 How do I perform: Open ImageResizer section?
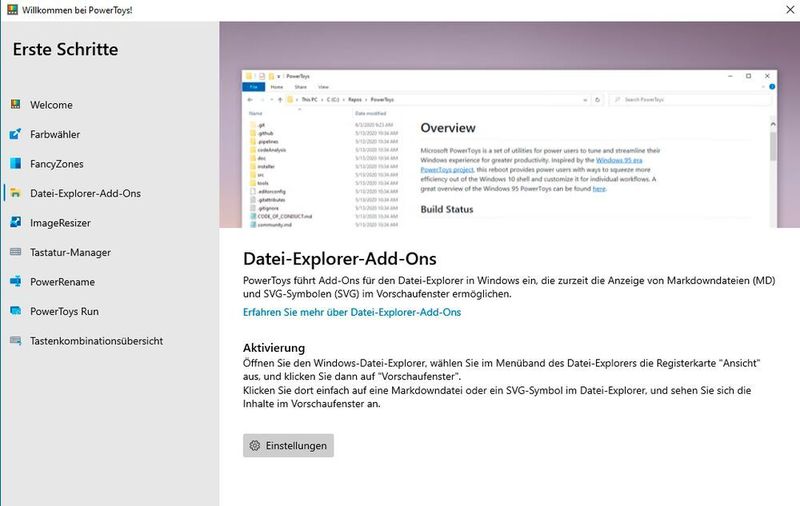click(110, 223)
